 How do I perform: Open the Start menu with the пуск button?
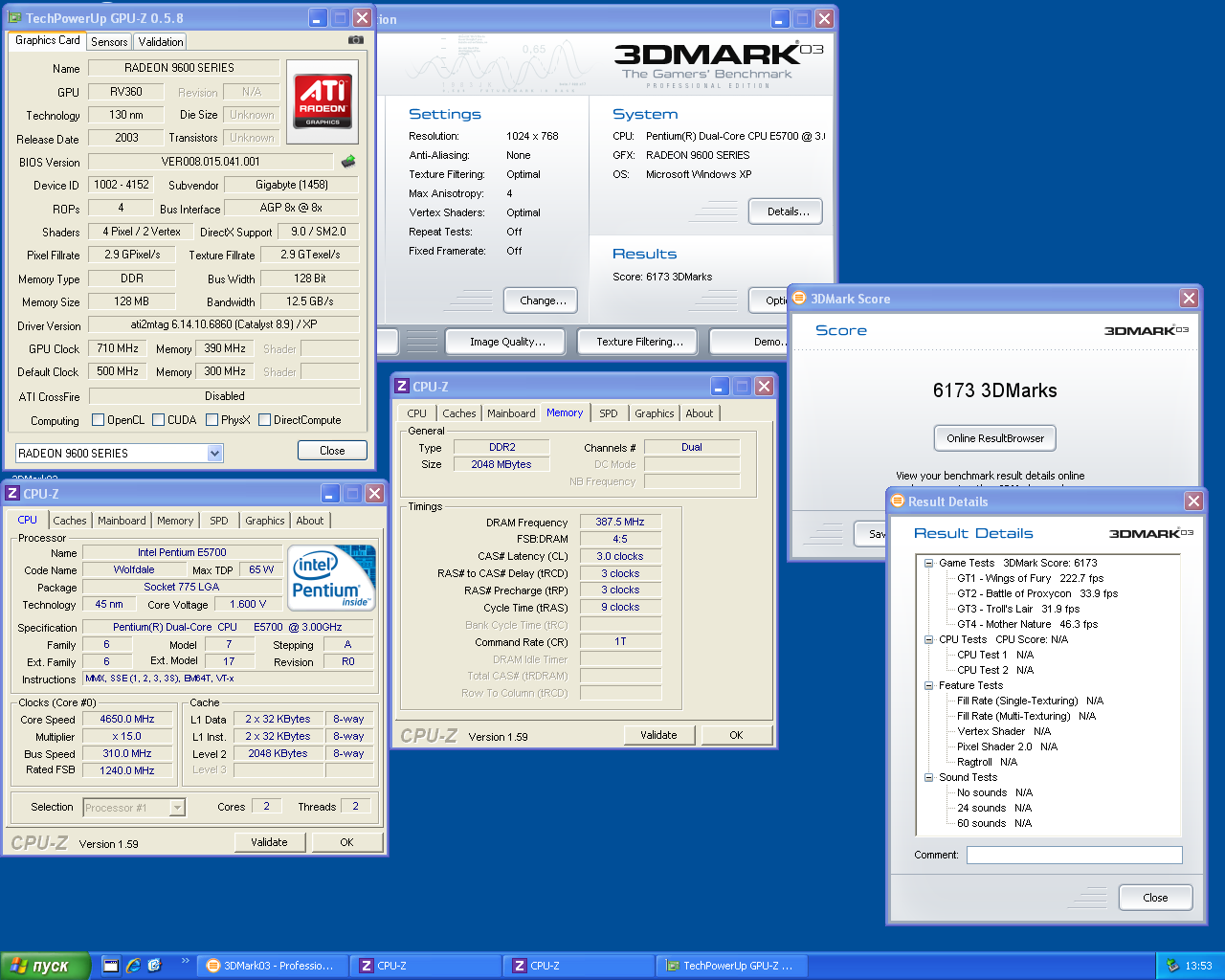[46, 966]
